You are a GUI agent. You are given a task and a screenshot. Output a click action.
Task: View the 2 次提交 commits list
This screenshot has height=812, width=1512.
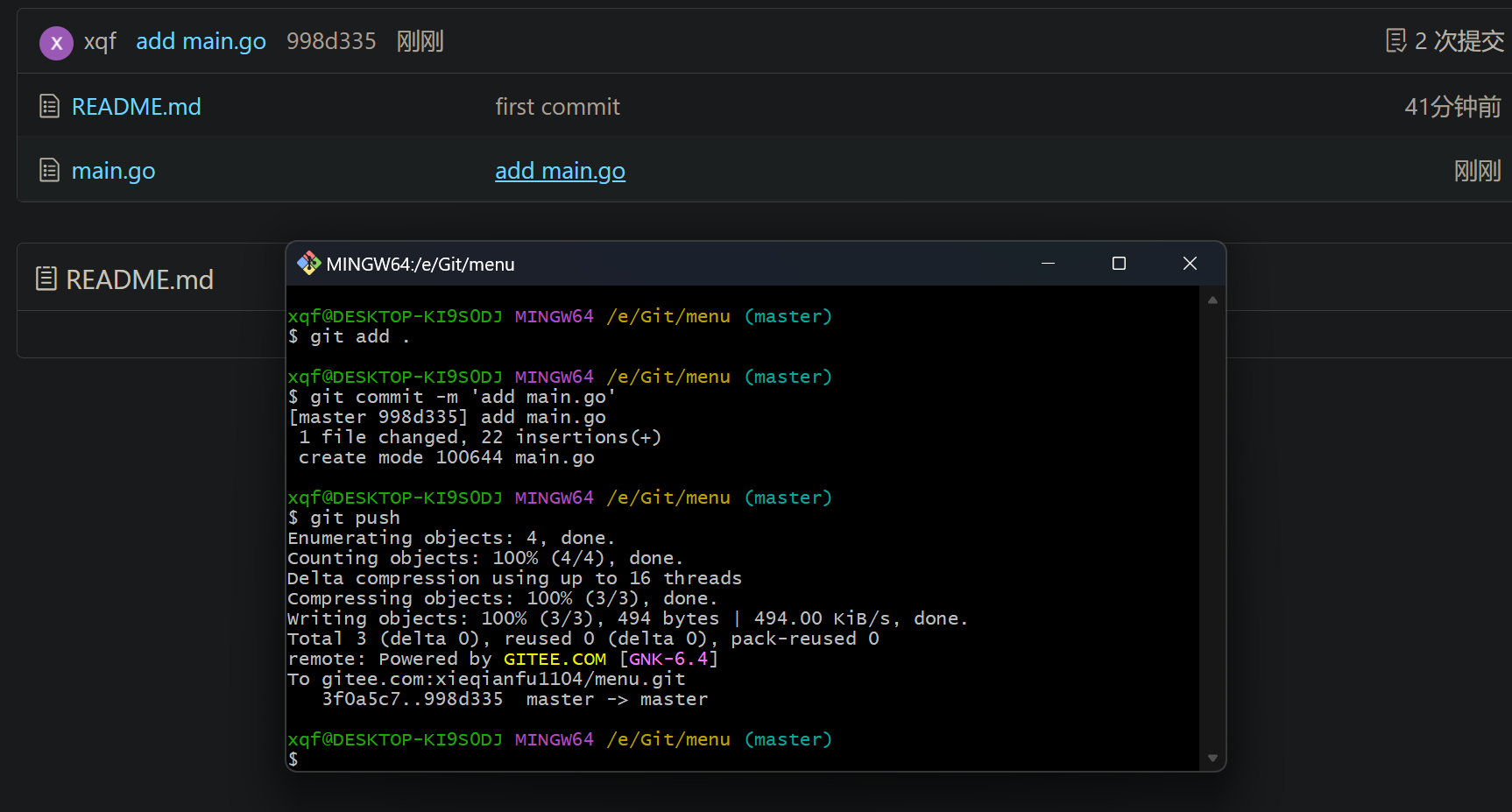[x=1459, y=41]
